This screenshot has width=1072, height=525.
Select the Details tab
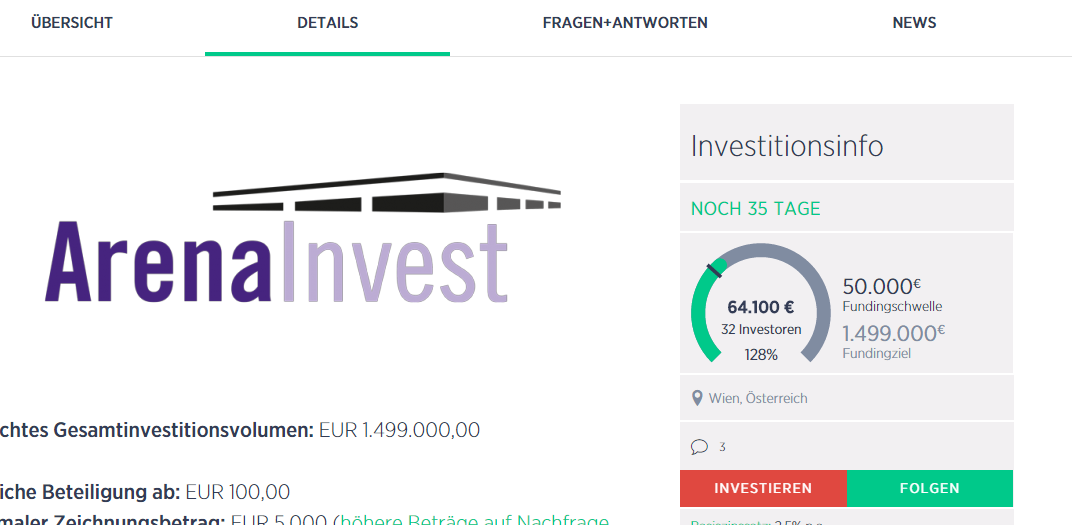click(x=327, y=23)
